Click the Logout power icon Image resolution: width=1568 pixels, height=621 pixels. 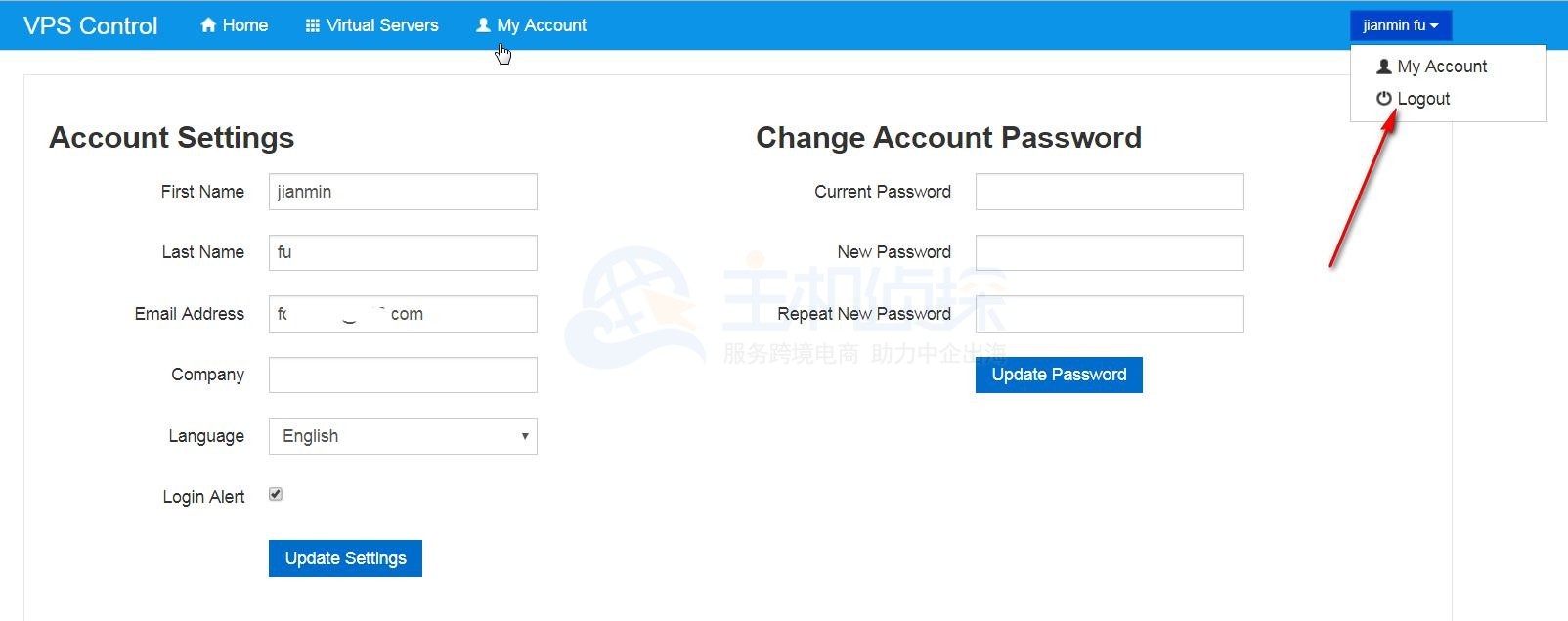1383,99
